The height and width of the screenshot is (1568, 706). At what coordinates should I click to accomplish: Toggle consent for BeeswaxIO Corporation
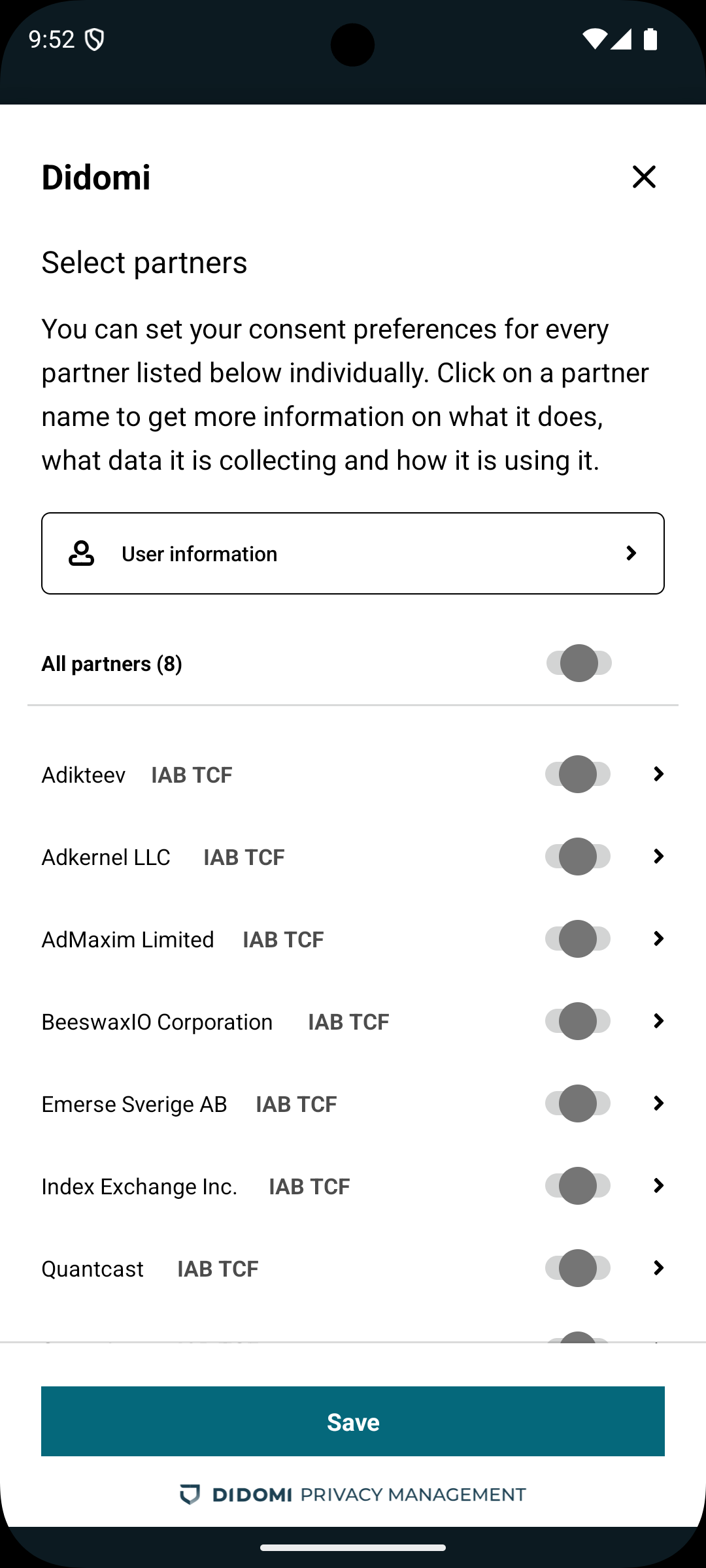click(578, 1021)
